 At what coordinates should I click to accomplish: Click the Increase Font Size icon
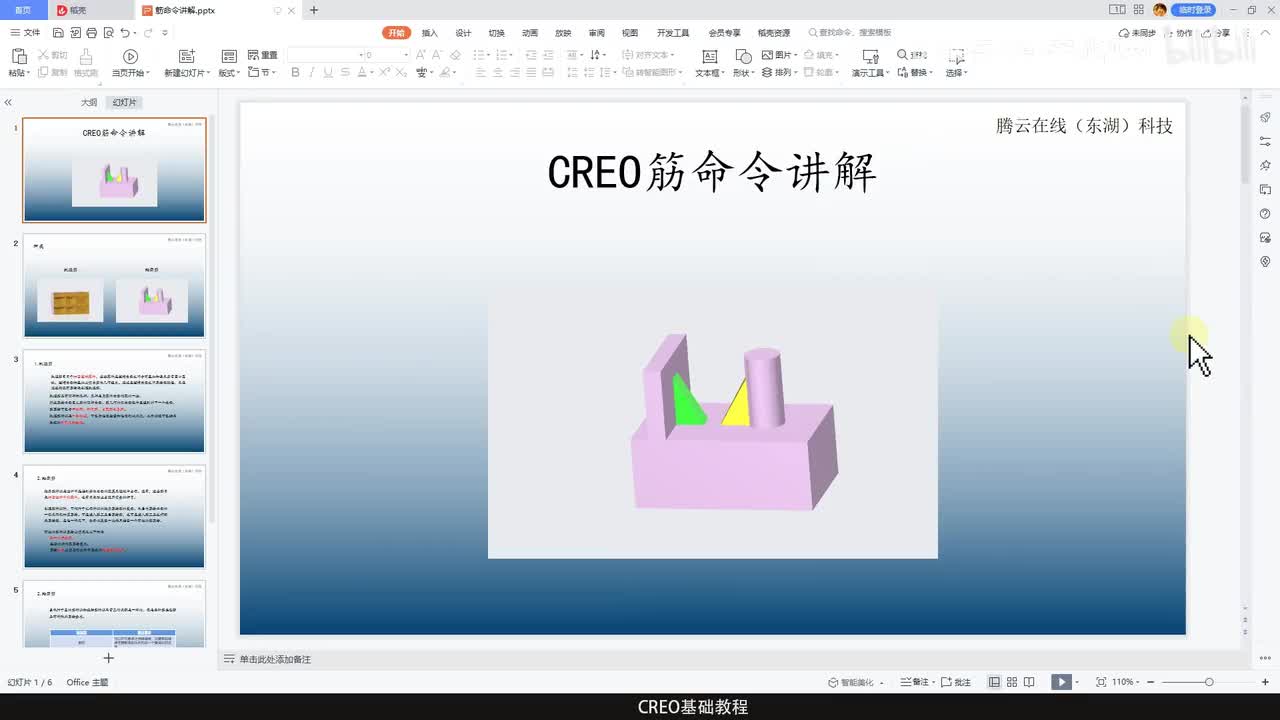point(420,55)
